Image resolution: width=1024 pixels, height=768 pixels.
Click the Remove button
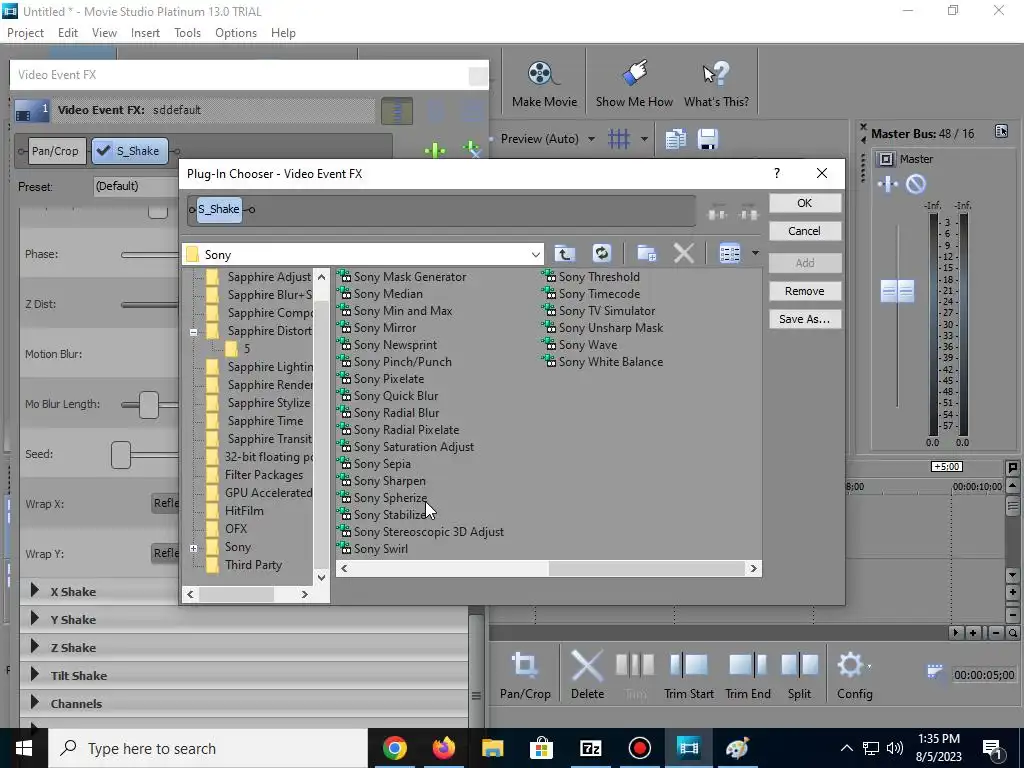tap(805, 291)
